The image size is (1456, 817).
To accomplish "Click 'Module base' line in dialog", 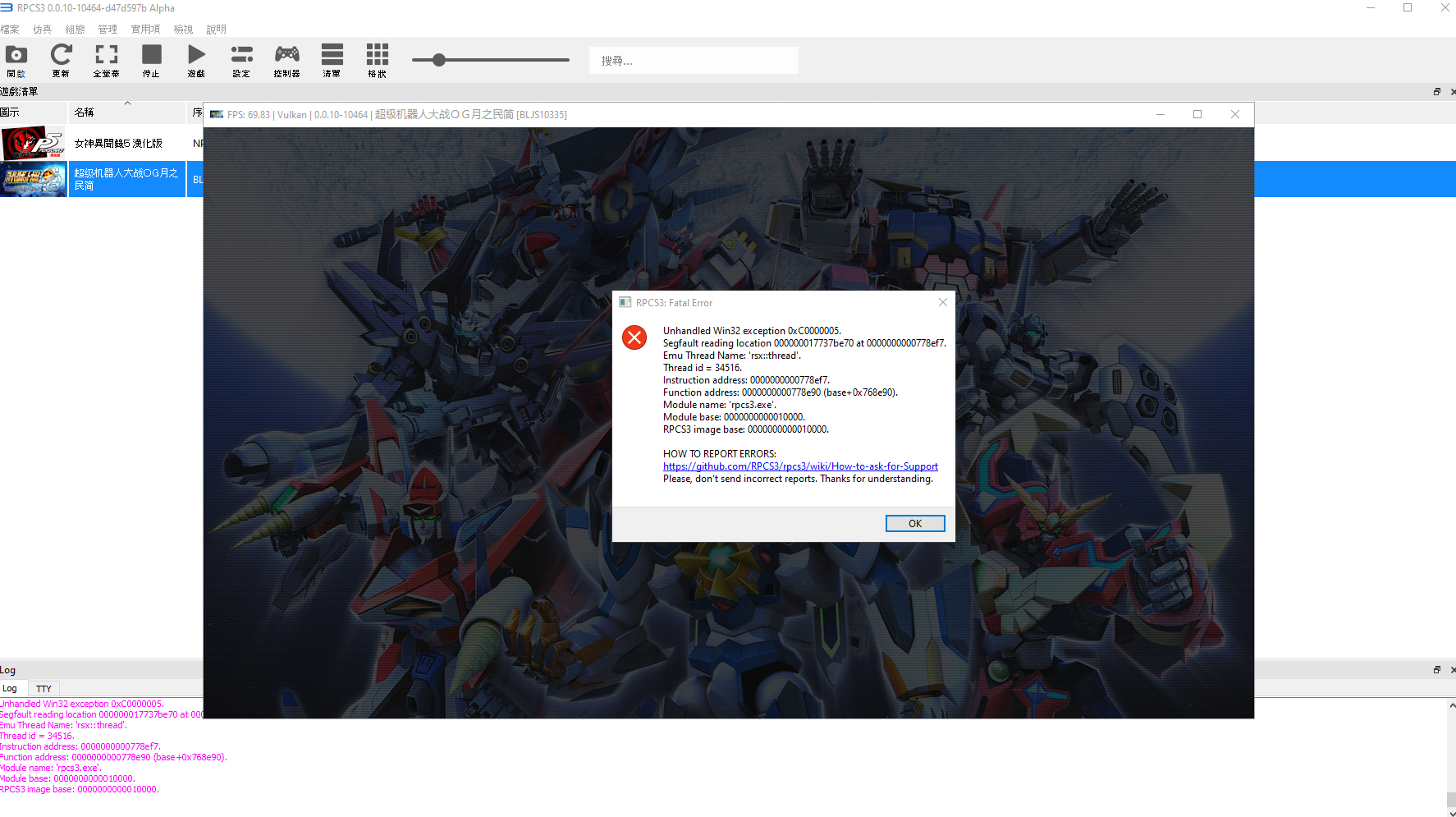I will pyautogui.click(x=735, y=417).
